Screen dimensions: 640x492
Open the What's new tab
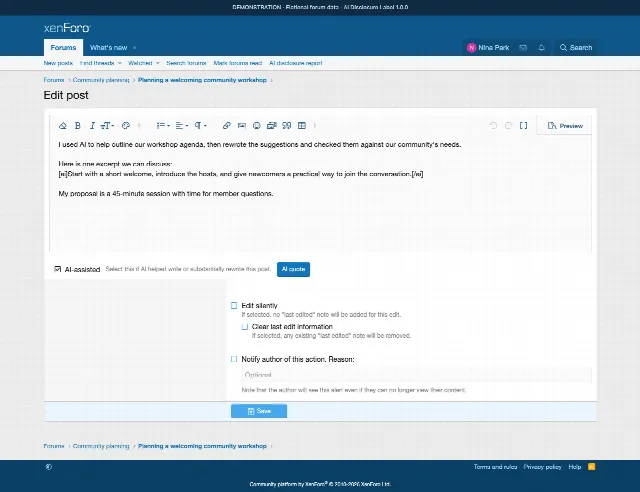109,48
